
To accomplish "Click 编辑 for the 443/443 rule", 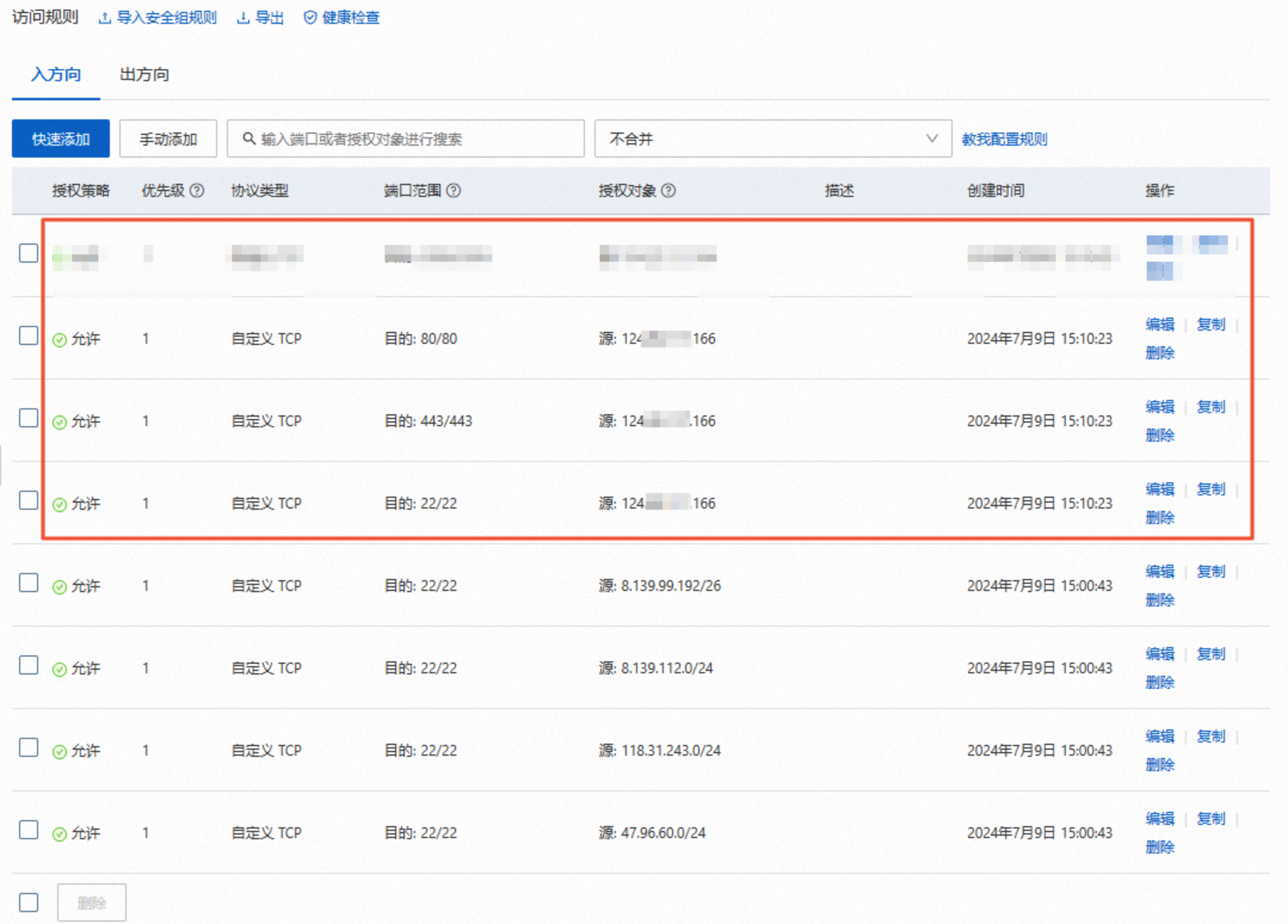I will coord(1160,406).
